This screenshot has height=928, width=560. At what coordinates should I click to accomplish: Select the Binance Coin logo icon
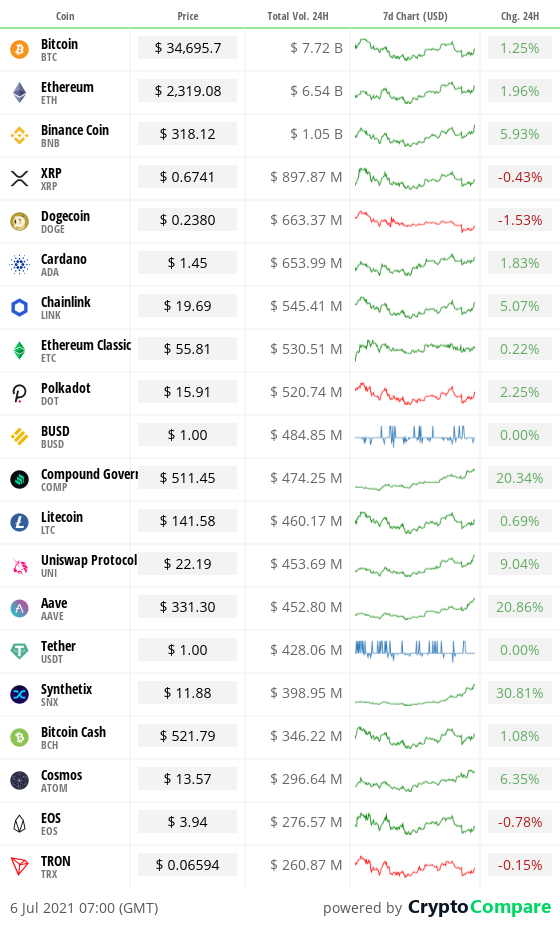coord(20,136)
